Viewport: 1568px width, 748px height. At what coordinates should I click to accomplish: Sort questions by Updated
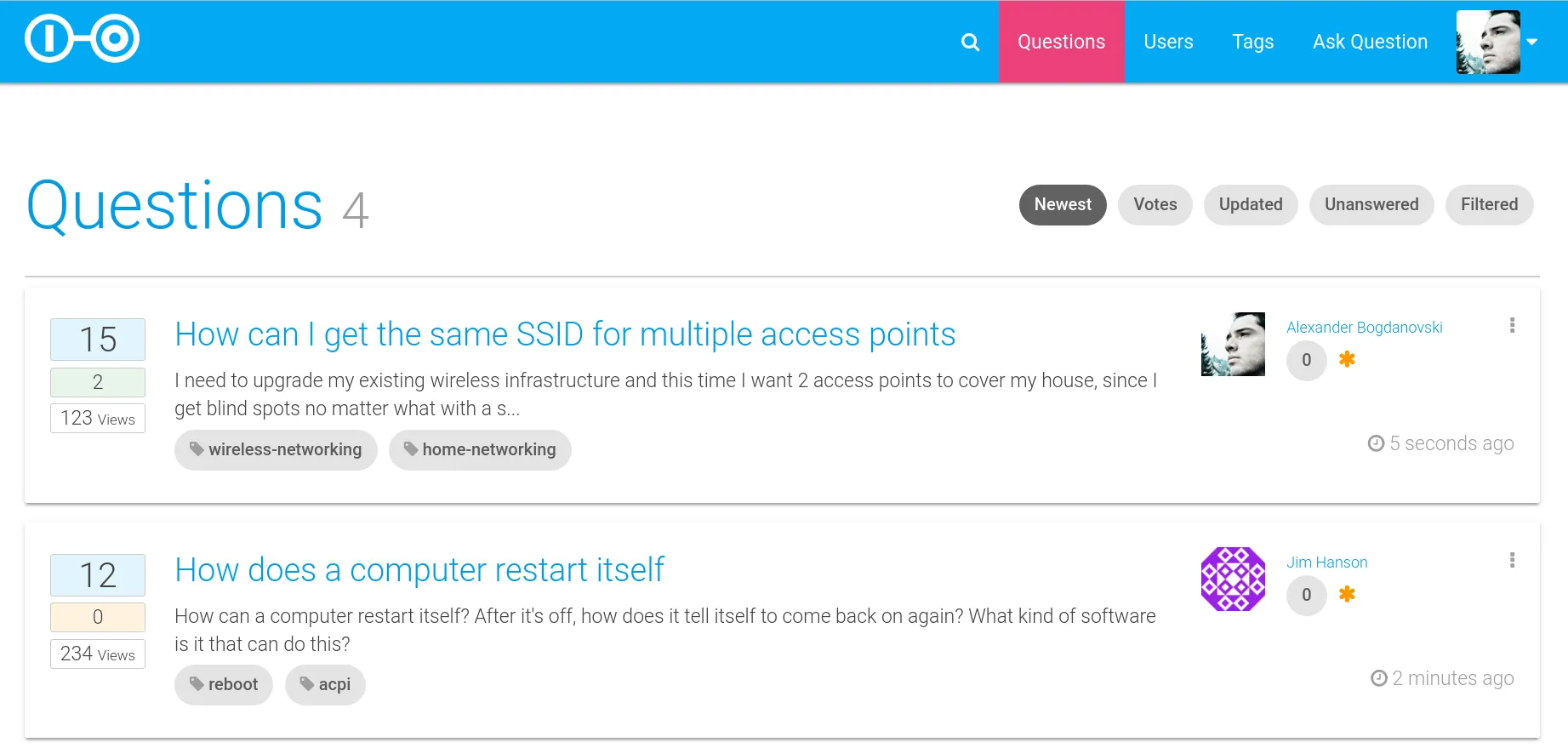tap(1250, 205)
